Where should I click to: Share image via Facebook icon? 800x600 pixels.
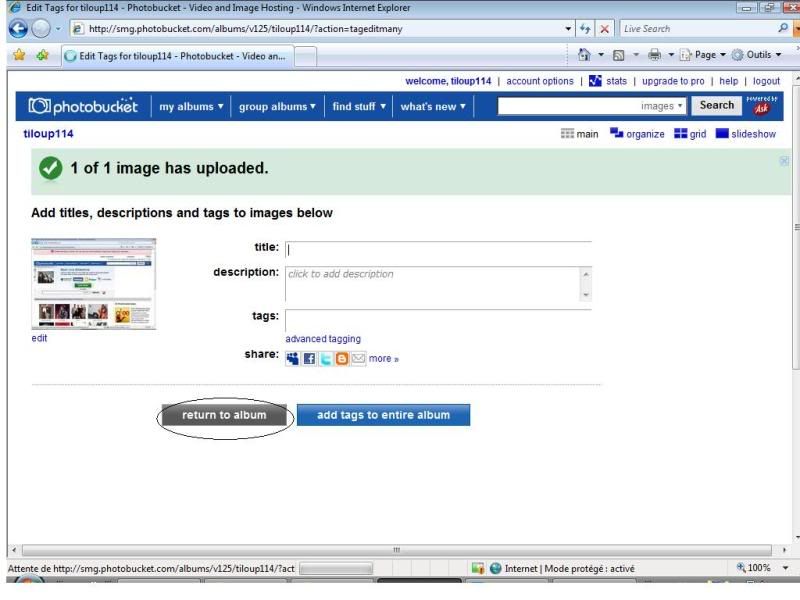point(309,359)
